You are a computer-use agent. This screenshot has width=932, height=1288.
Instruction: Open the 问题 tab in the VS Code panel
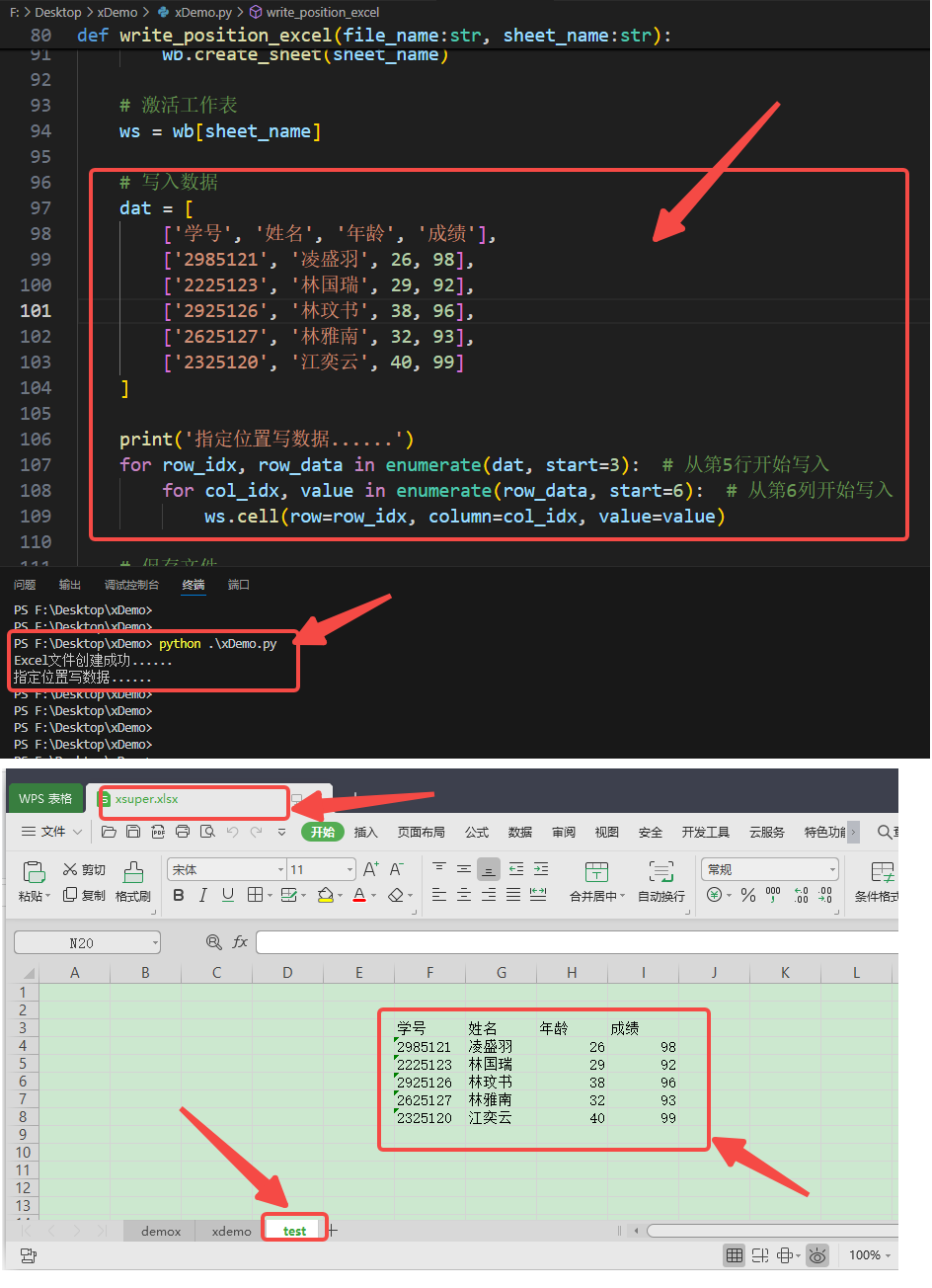pos(25,585)
